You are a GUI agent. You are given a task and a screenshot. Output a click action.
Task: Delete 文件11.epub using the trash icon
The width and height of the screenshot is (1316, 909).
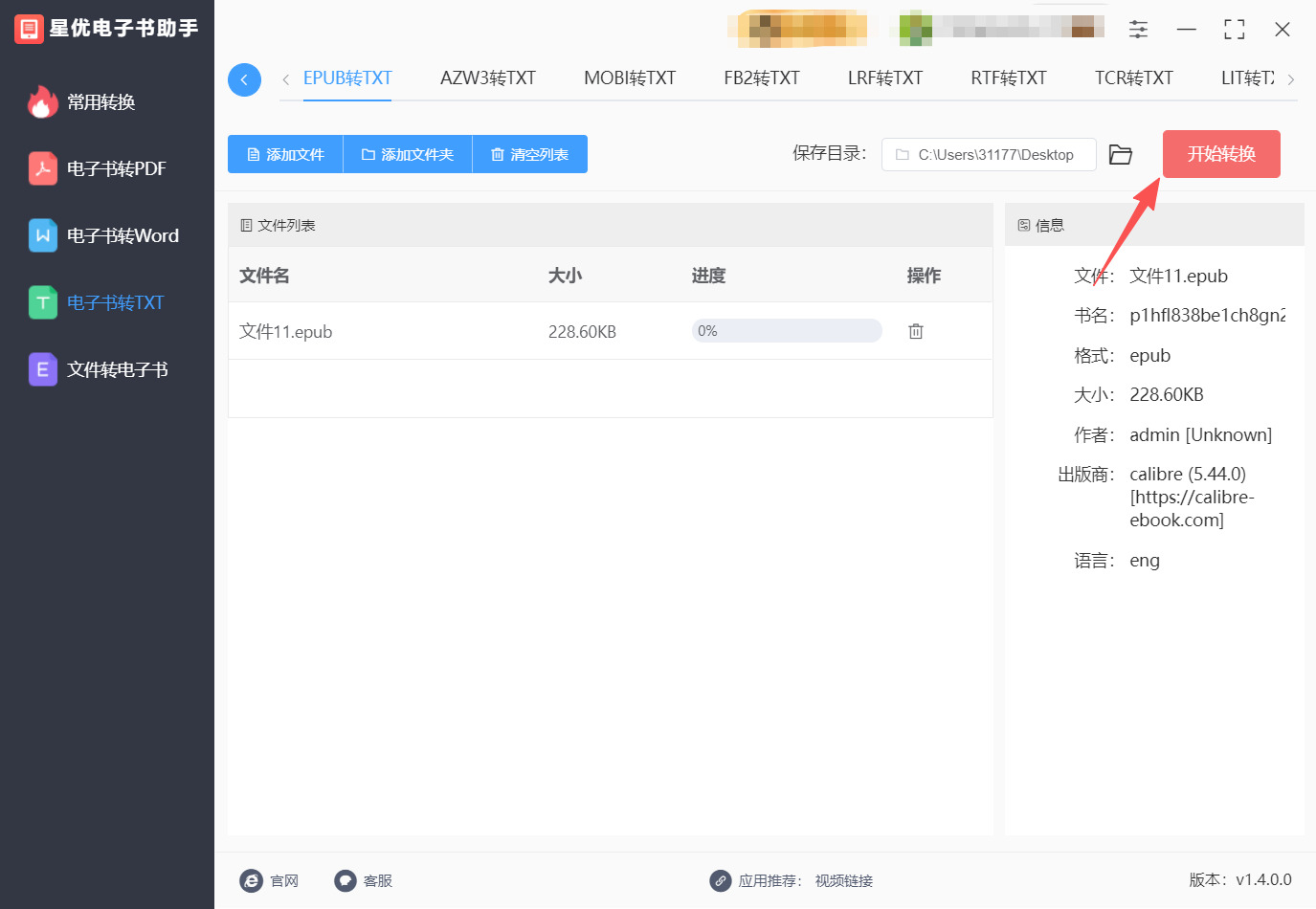point(915,331)
